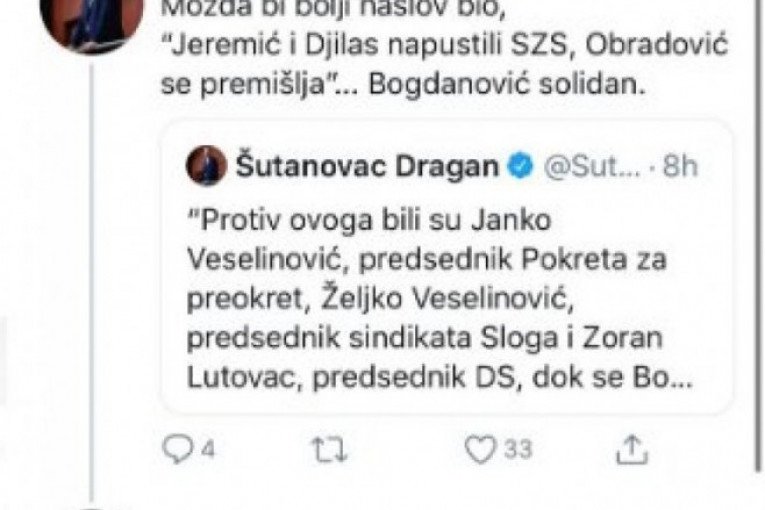
Task: Open the quoted tweet text starting 'Protiv ovoga'
Action: tap(439, 298)
